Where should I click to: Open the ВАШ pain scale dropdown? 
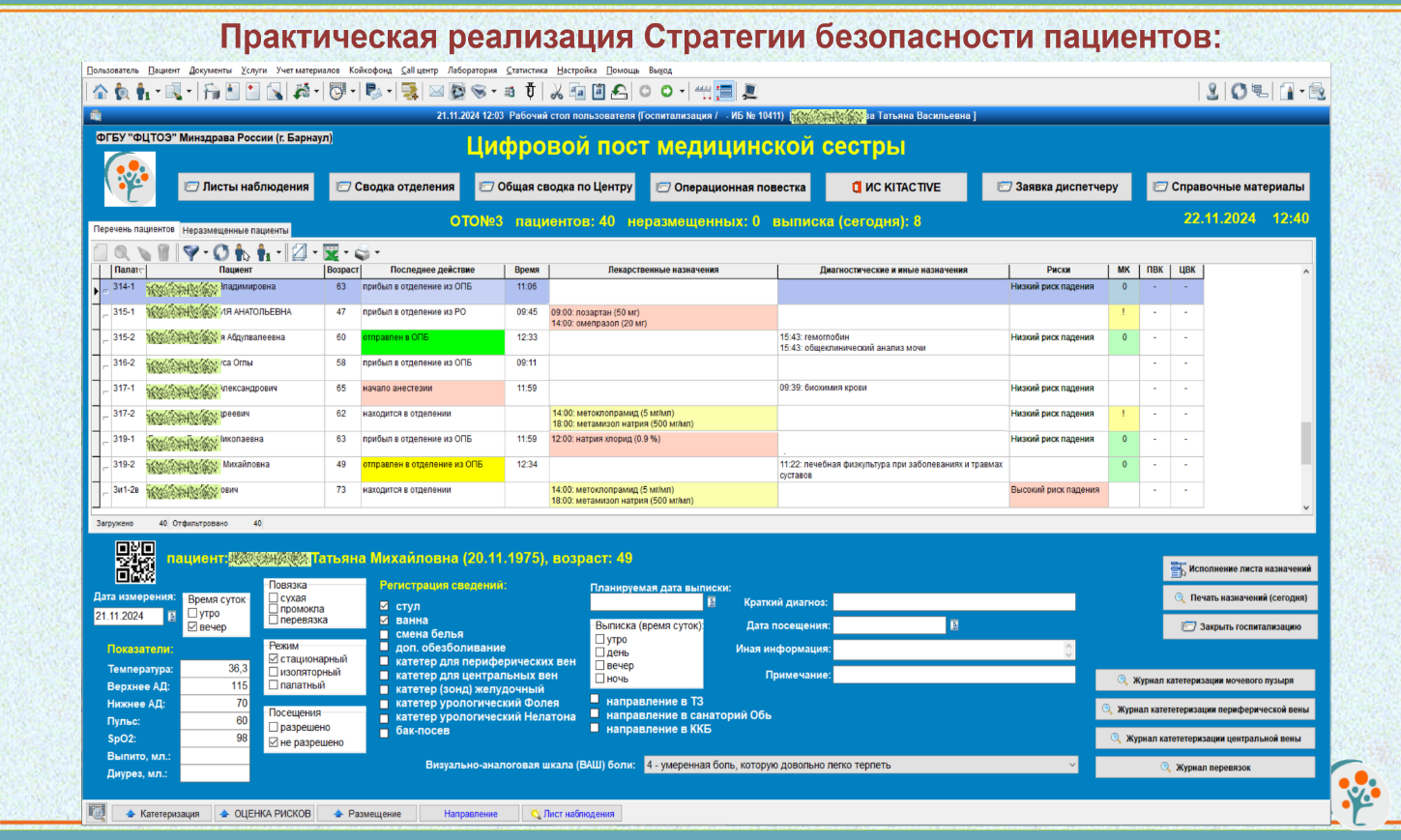tap(1071, 766)
